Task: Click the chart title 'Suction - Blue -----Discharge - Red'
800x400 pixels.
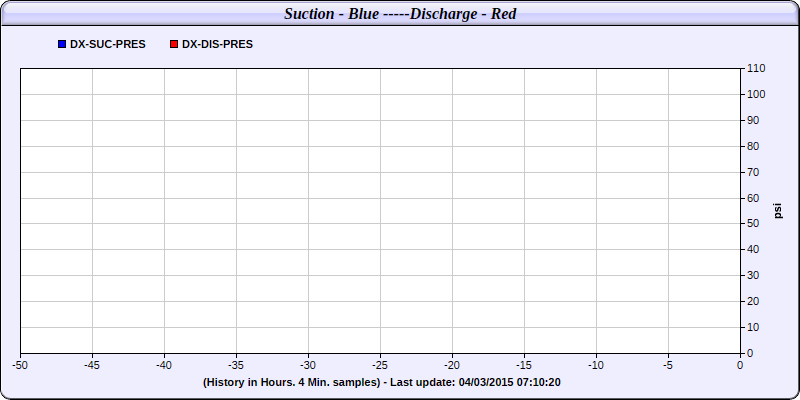Action: coord(400,14)
